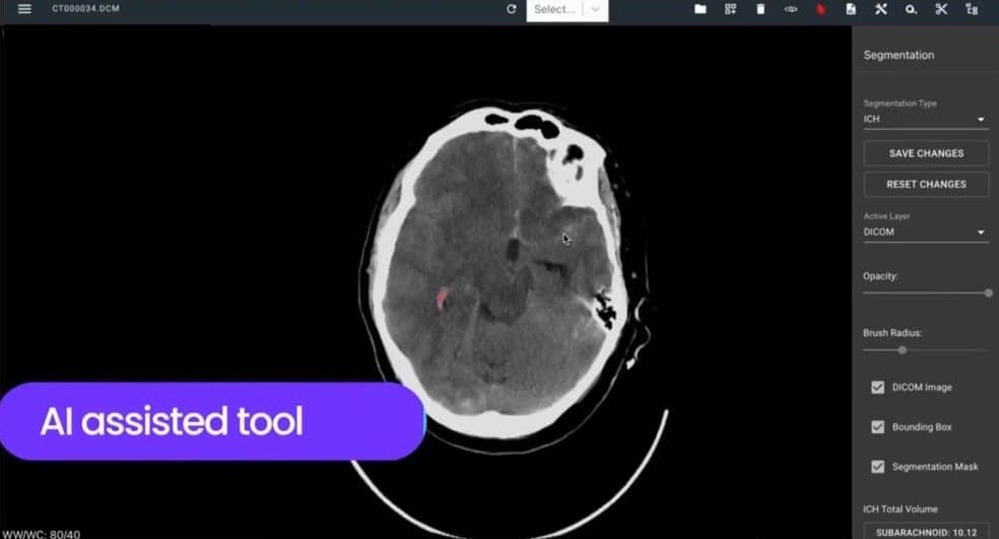Open the Active Layer DICOM dropdown
The image size is (999, 539).
point(925,232)
